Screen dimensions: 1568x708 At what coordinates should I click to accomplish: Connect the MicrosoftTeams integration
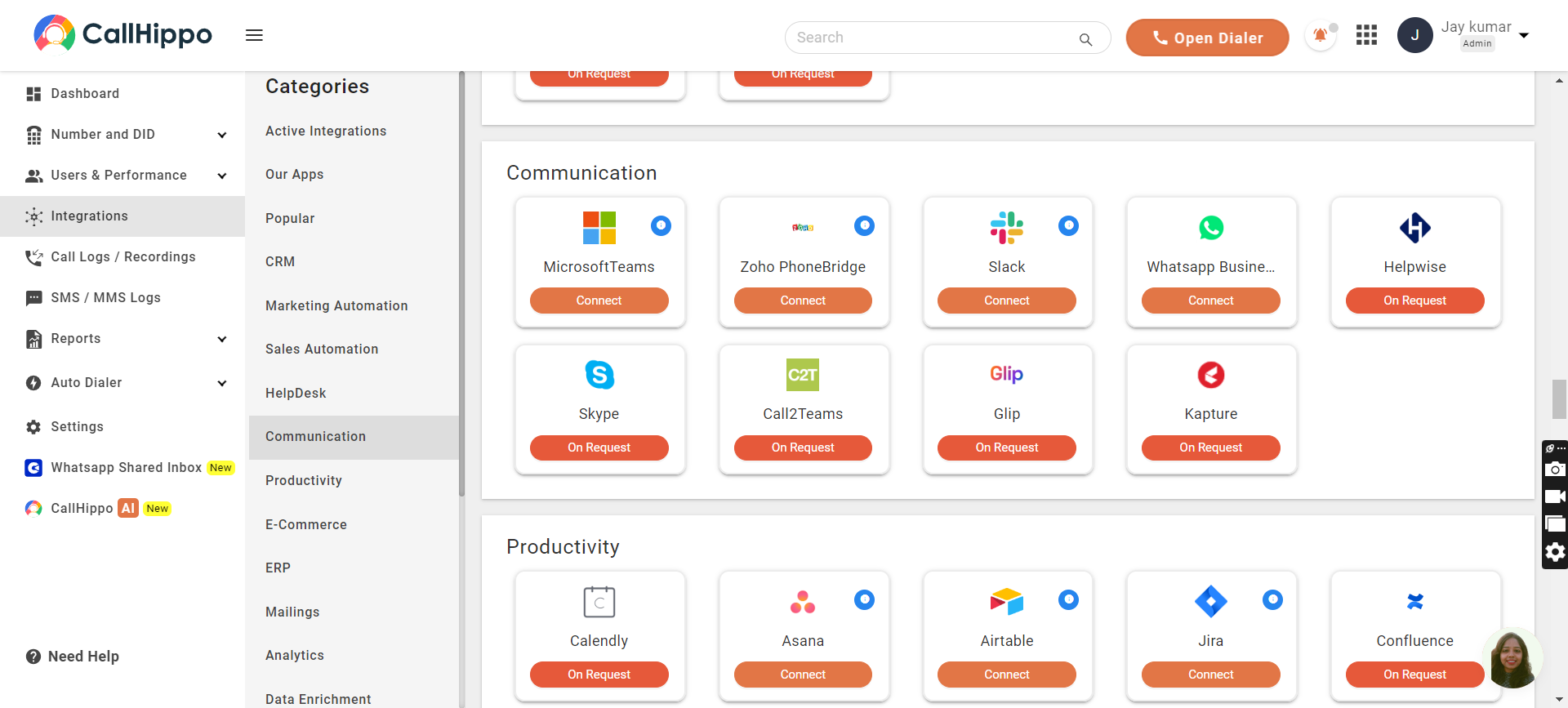point(599,301)
